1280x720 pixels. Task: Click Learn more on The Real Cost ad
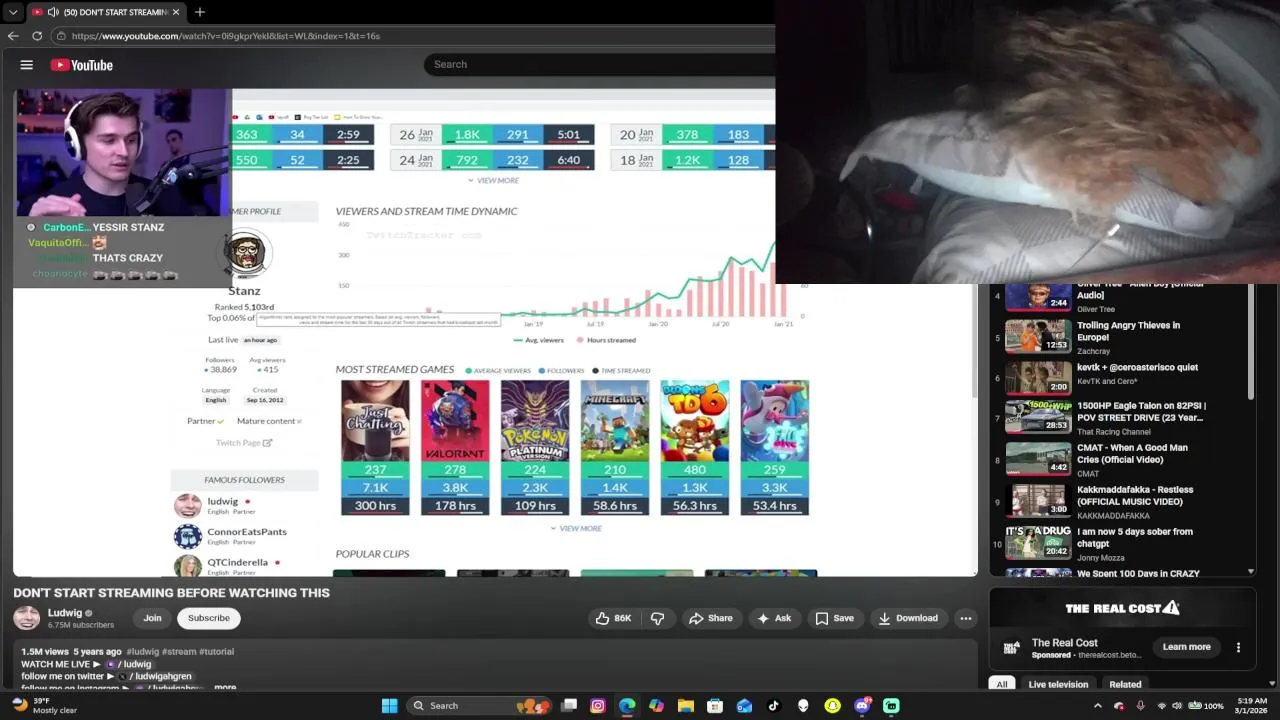1187,647
